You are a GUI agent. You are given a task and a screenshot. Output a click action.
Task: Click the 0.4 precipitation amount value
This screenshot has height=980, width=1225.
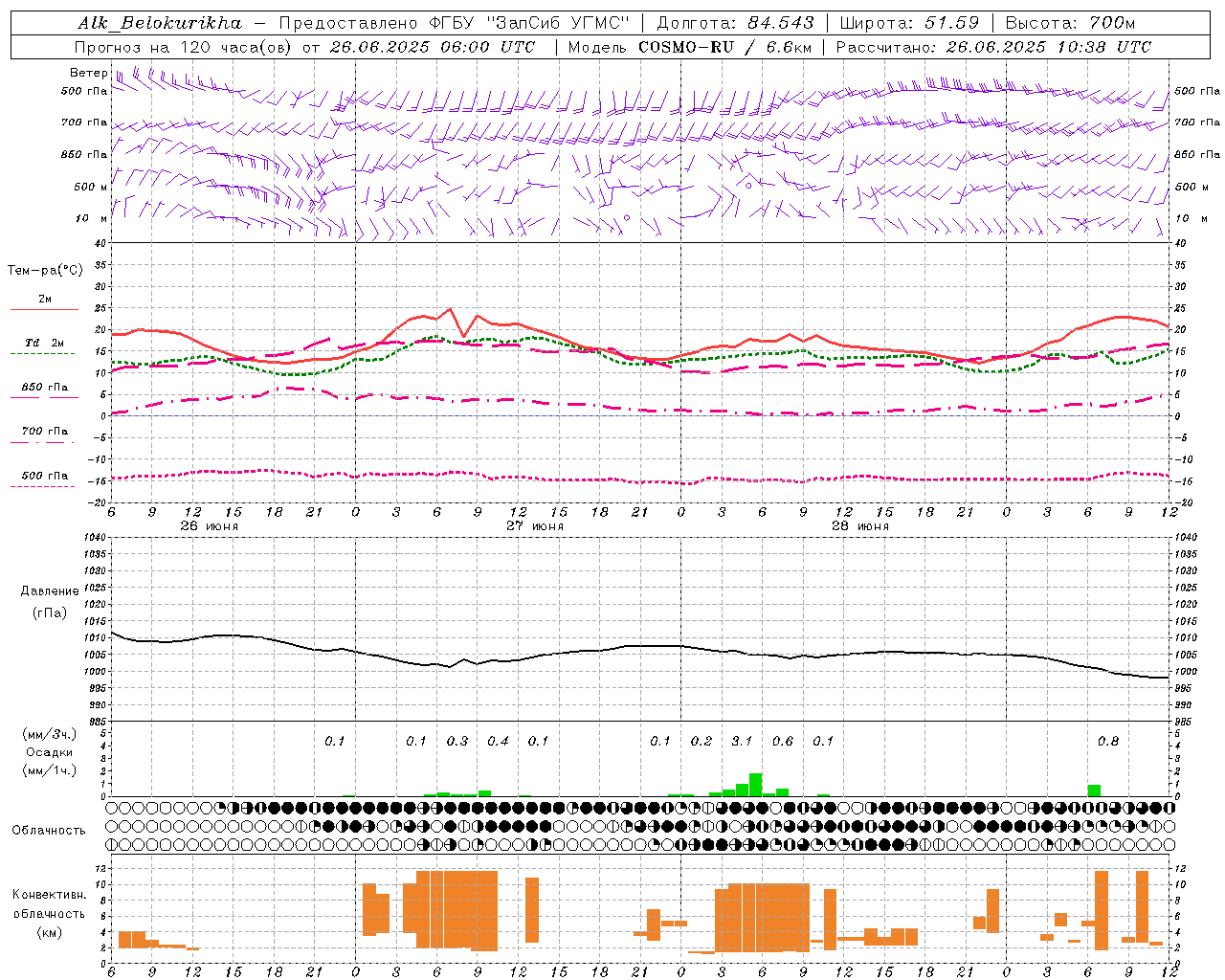pyautogui.click(x=498, y=741)
